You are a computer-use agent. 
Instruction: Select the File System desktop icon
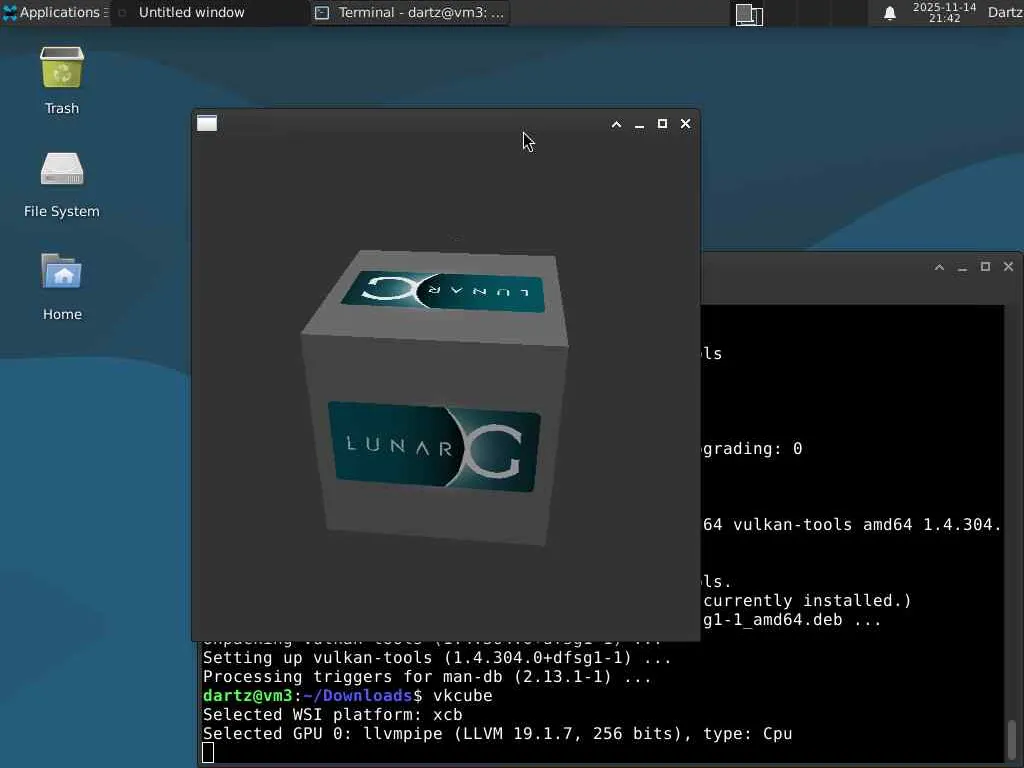coord(62,185)
